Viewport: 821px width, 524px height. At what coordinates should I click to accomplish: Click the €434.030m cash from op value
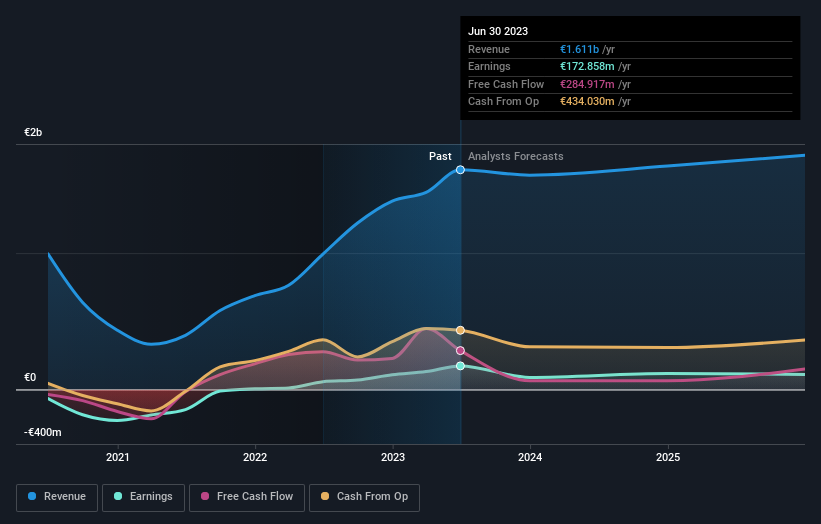(587, 102)
